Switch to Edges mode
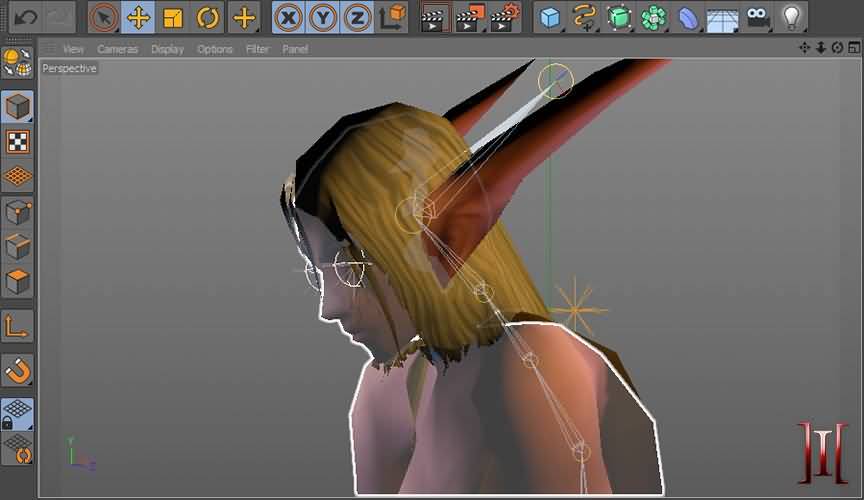This screenshot has width=864, height=500. [x=17, y=247]
